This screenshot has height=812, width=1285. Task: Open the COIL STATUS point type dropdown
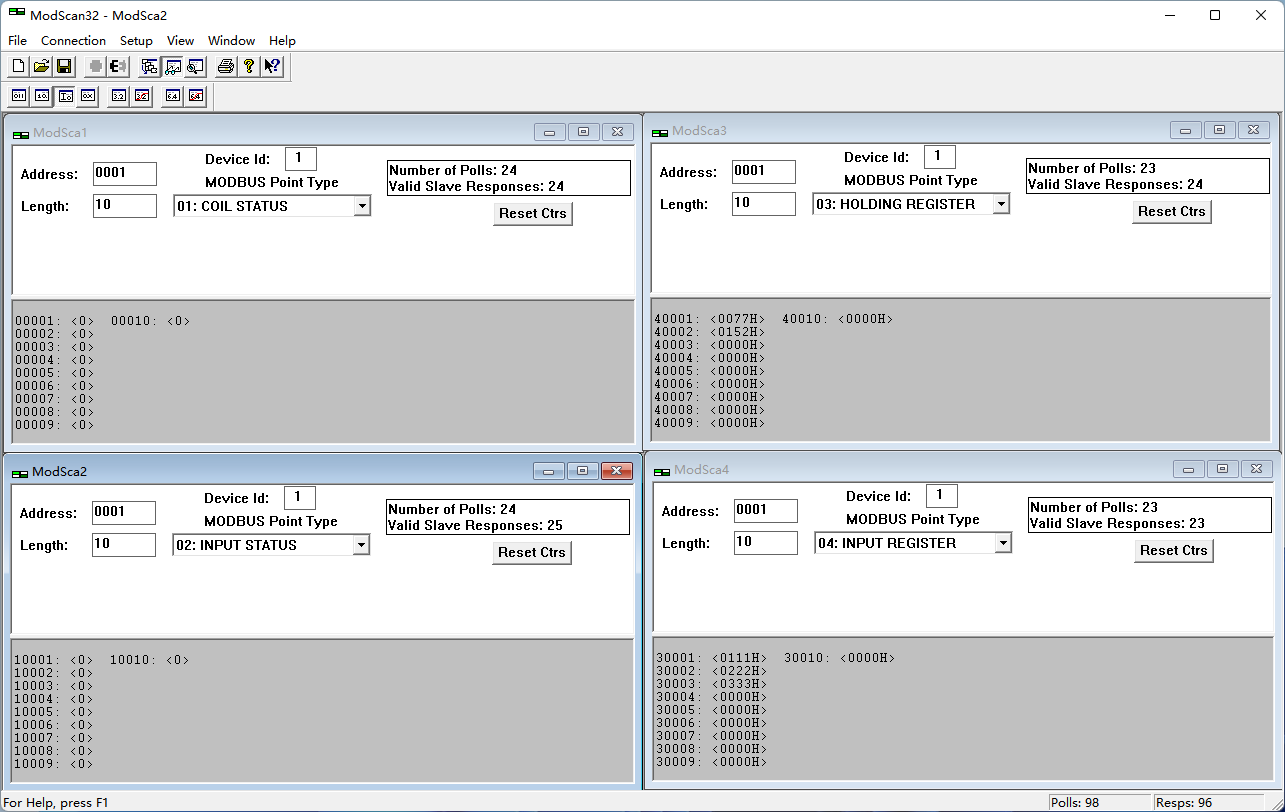pos(362,206)
